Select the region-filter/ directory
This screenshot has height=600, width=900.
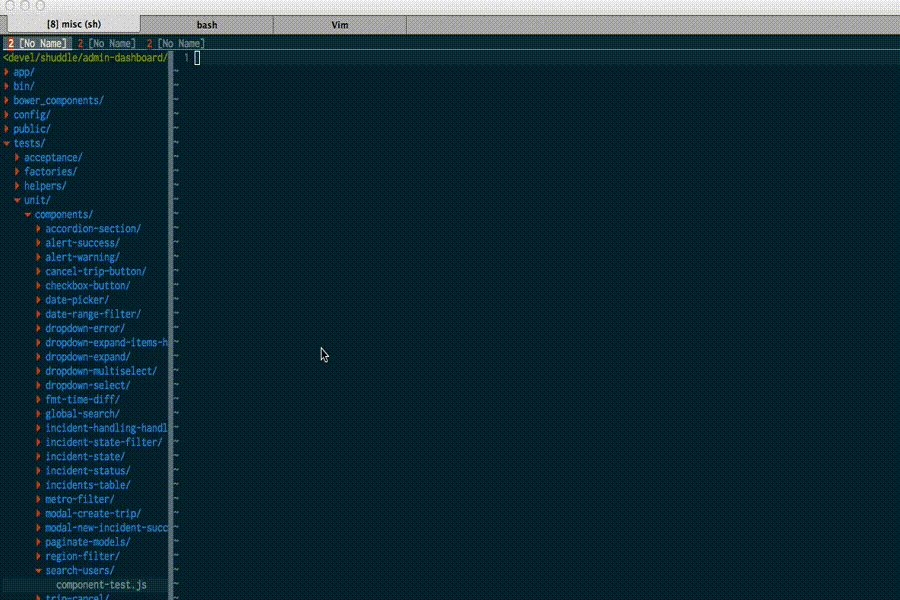click(x=83, y=556)
